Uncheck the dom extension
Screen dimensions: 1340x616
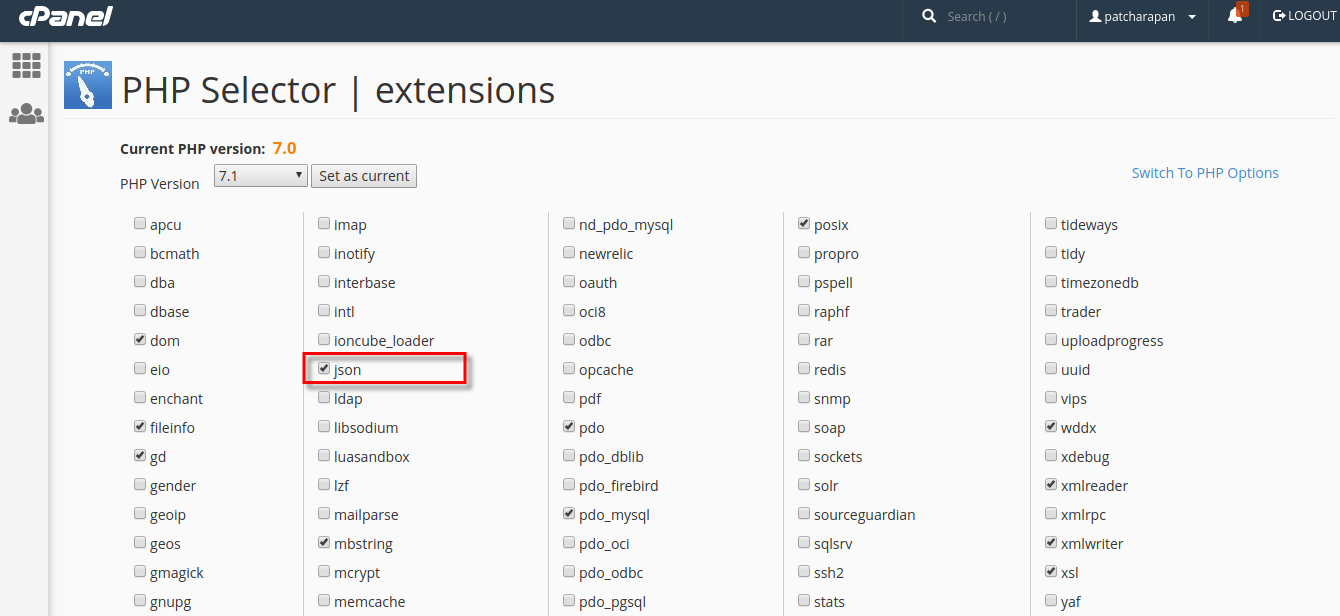tap(140, 340)
